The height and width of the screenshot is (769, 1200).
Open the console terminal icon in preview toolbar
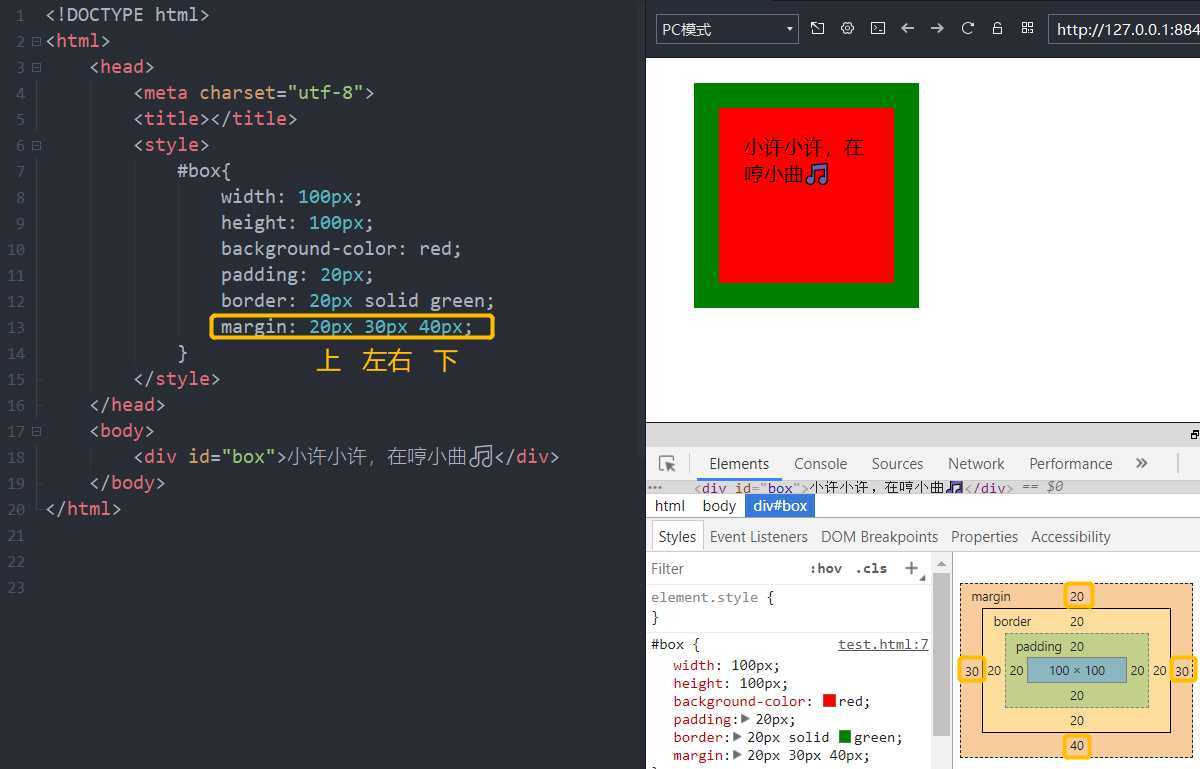[x=878, y=29]
